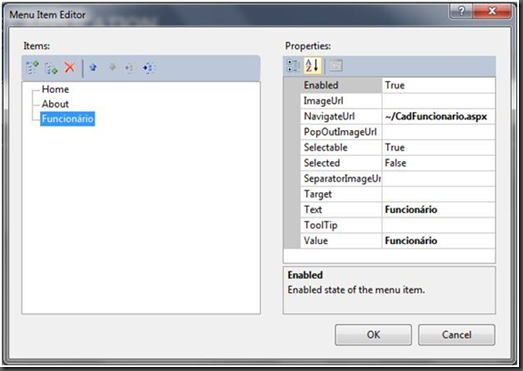This screenshot has height=371, width=523.
Task: Sort properties alphabetically
Action: (x=312, y=65)
